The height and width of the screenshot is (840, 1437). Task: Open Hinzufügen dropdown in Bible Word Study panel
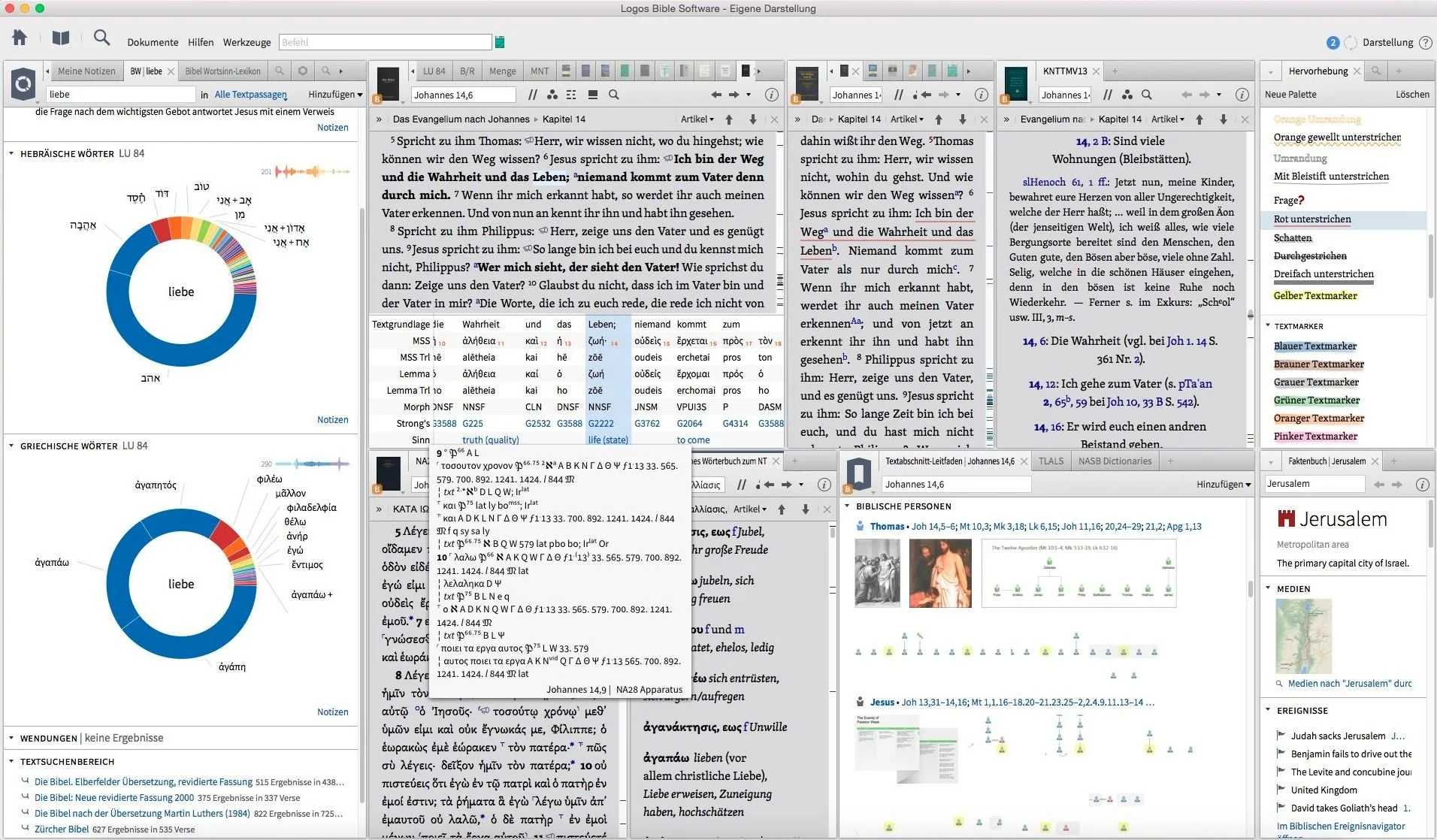coord(335,95)
